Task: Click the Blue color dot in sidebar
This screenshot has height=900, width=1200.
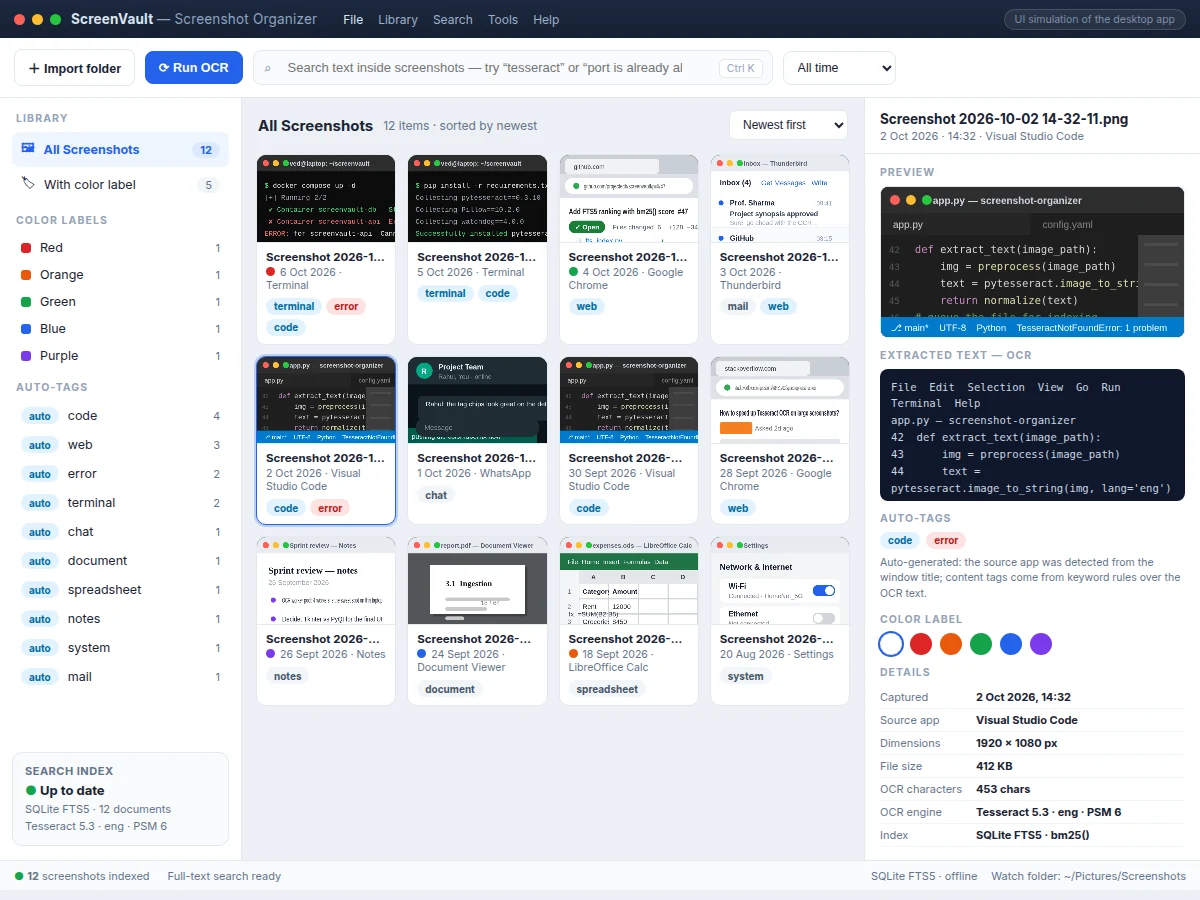Action: 26,329
